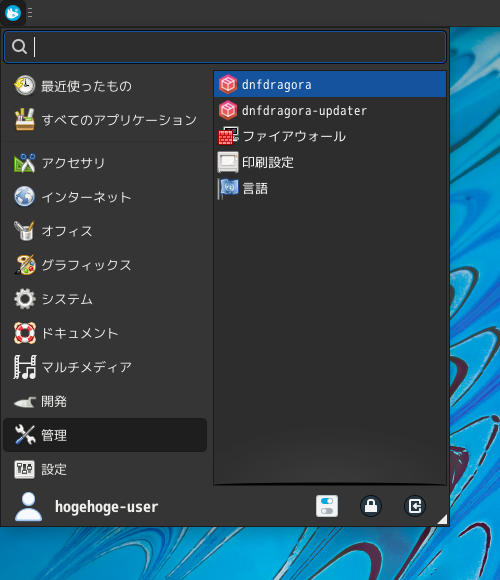Open the ファイアウォール firewall app
This screenshot has width=500, height=580.
(x=330, y=136)
